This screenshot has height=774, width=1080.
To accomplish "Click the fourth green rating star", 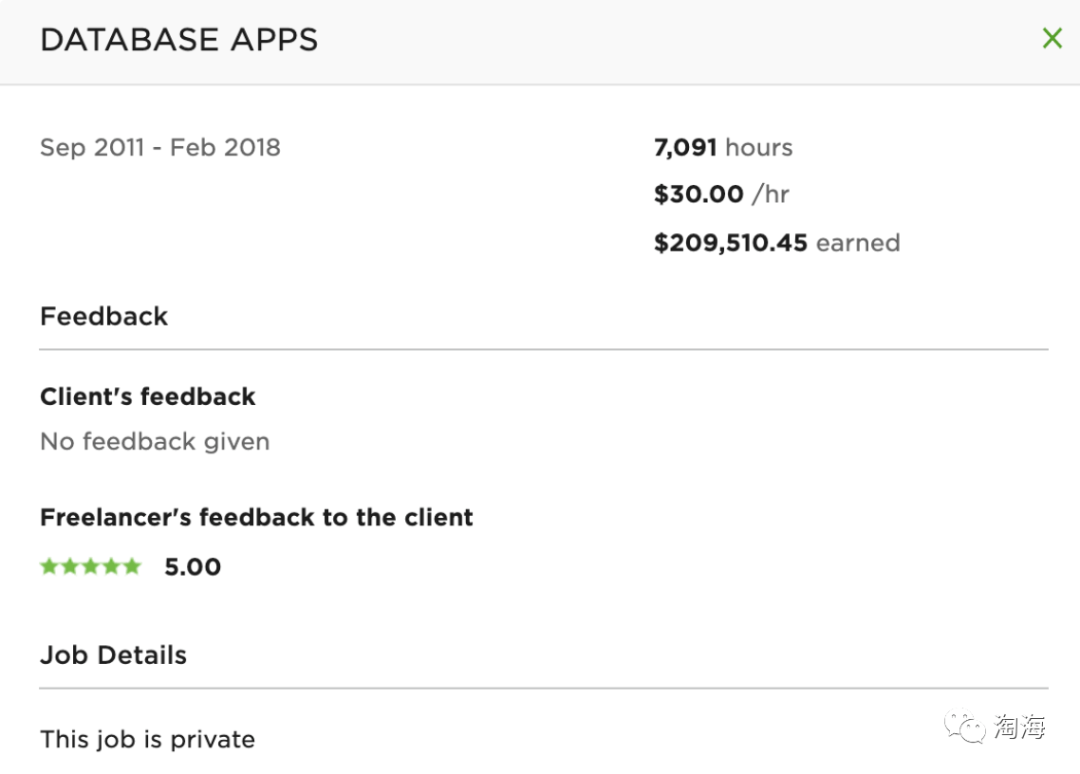I will click(x=111, y=567).
